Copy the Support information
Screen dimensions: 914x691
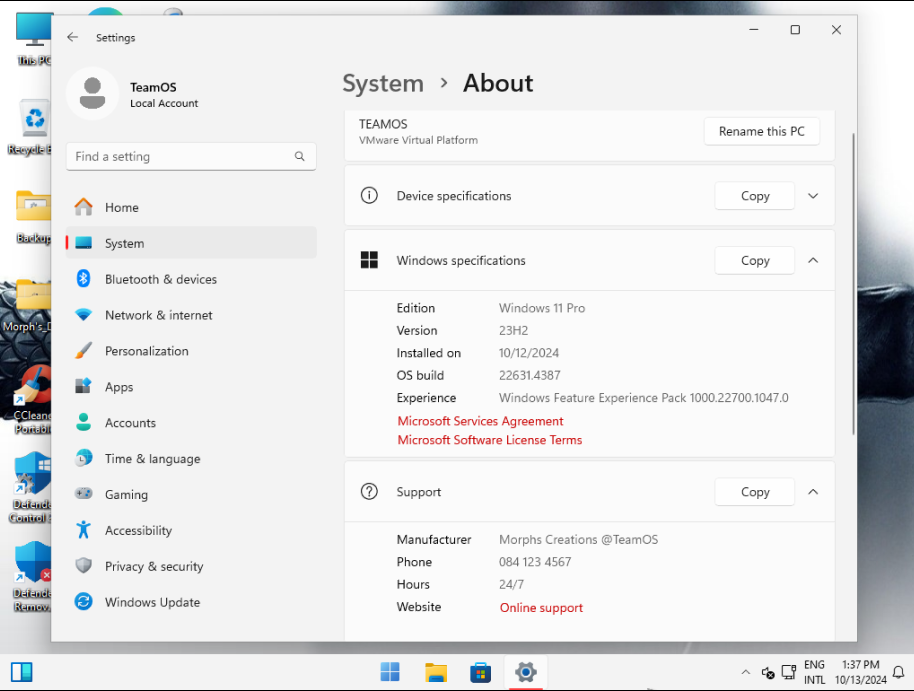point(755,492)
